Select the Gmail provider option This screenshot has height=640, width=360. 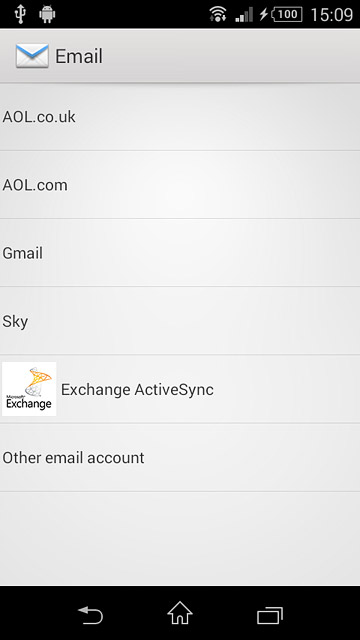point(180,253)
